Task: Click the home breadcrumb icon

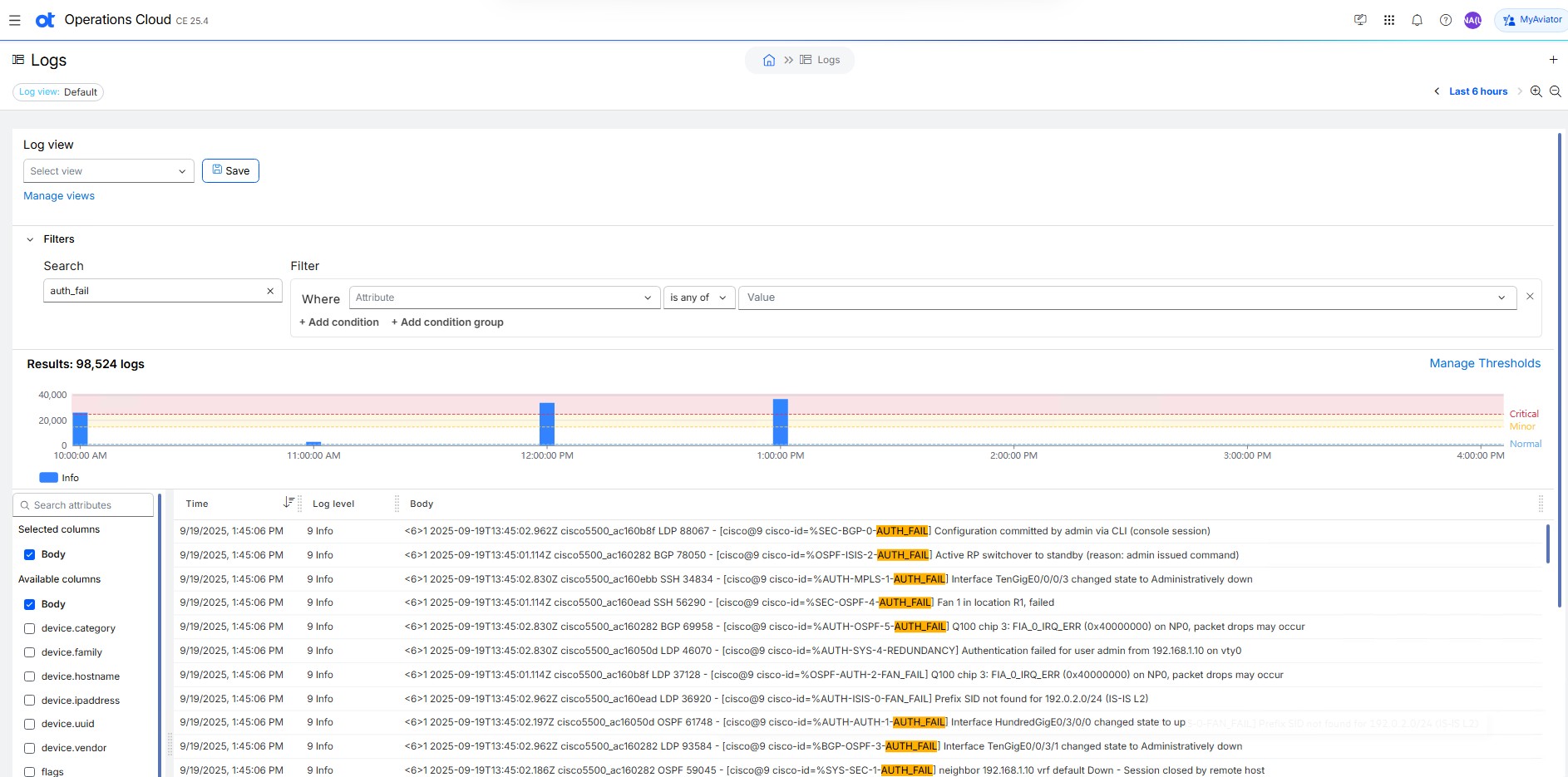Action: tap(769, 60)
